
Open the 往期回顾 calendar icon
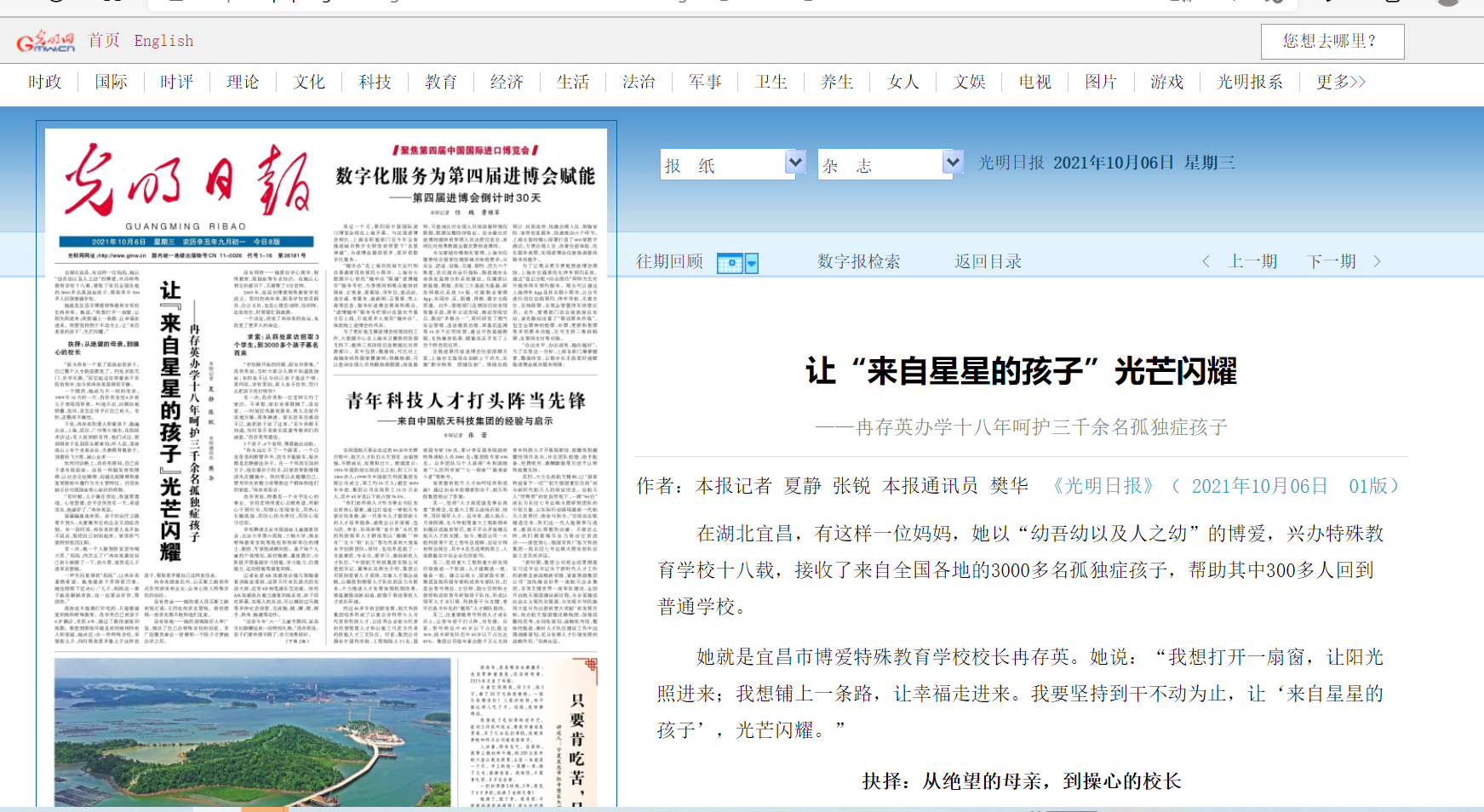pyautogui.click(x=730, y=263)
